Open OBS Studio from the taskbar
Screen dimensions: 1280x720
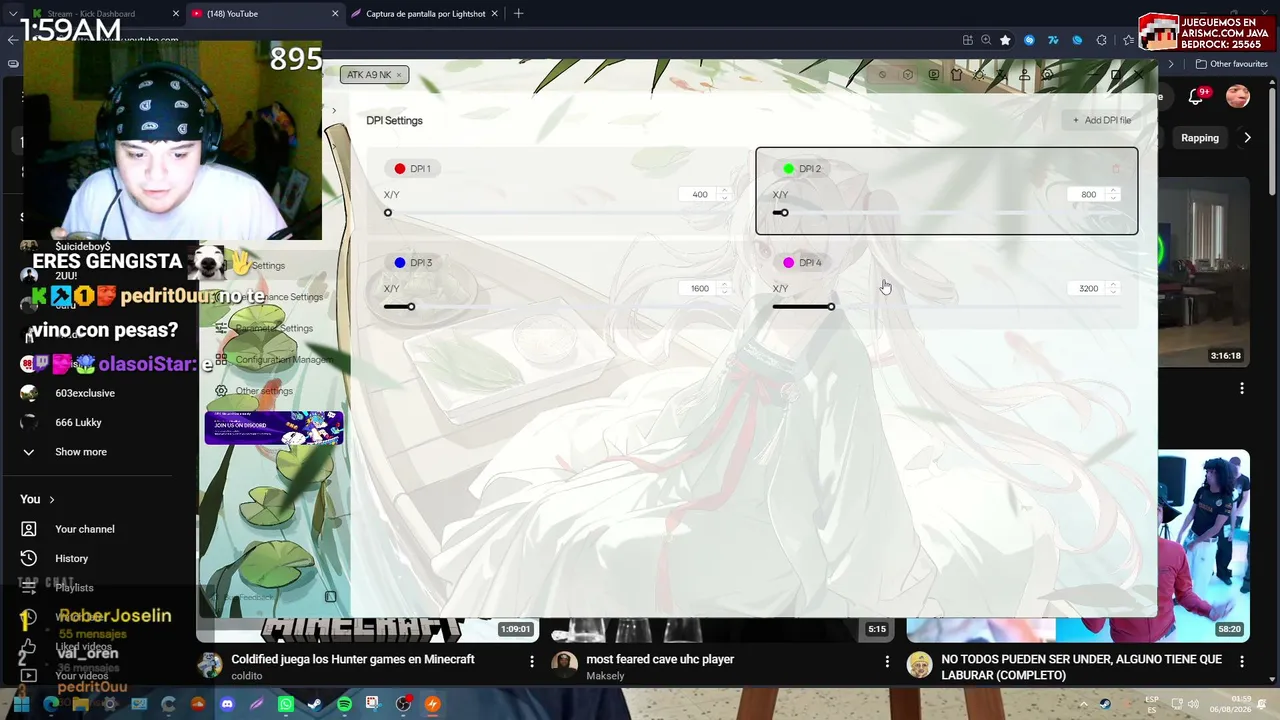coord(403,705)
